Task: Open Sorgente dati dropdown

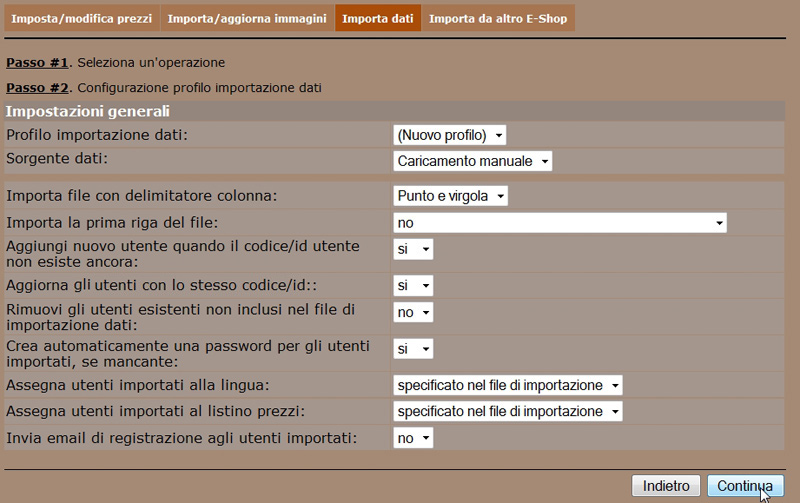Action: [472, 161]
